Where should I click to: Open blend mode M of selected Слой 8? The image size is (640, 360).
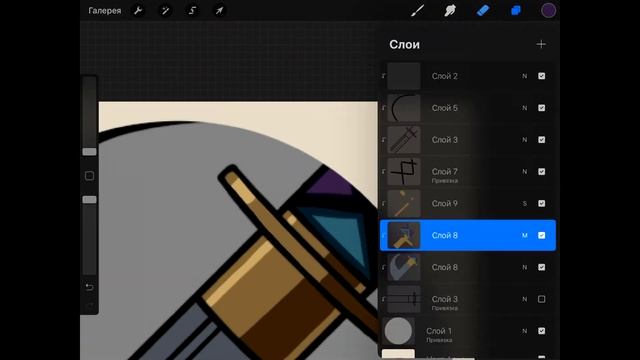coord(524,235)
